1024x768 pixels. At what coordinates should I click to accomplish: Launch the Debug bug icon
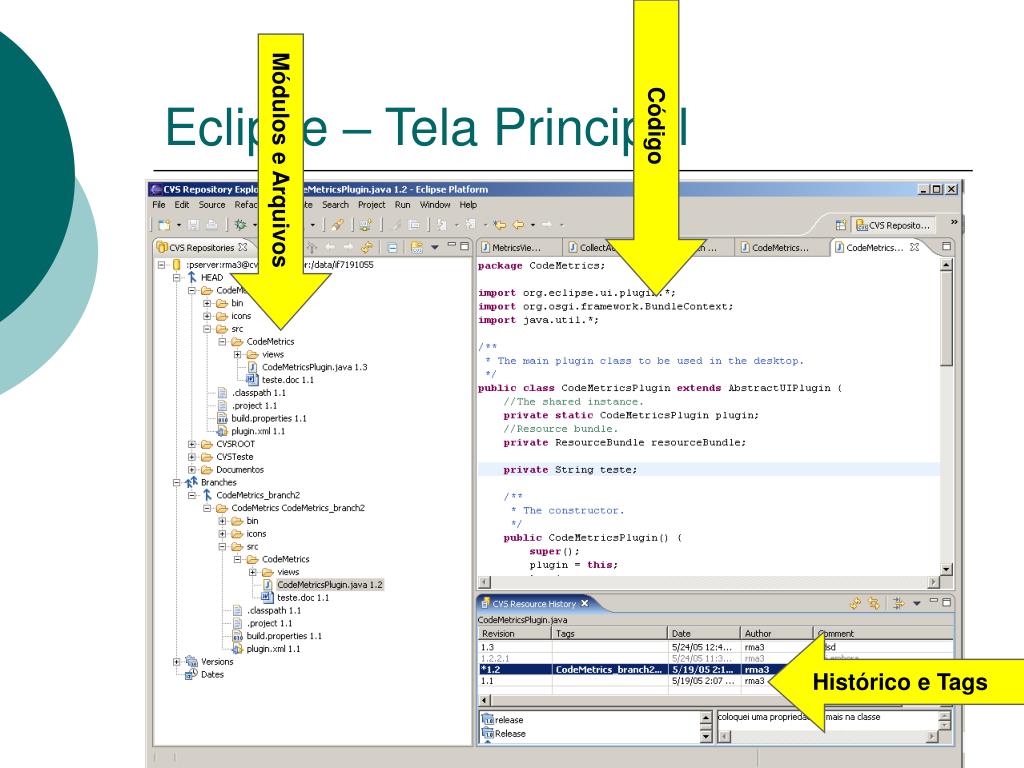[240, 225]
